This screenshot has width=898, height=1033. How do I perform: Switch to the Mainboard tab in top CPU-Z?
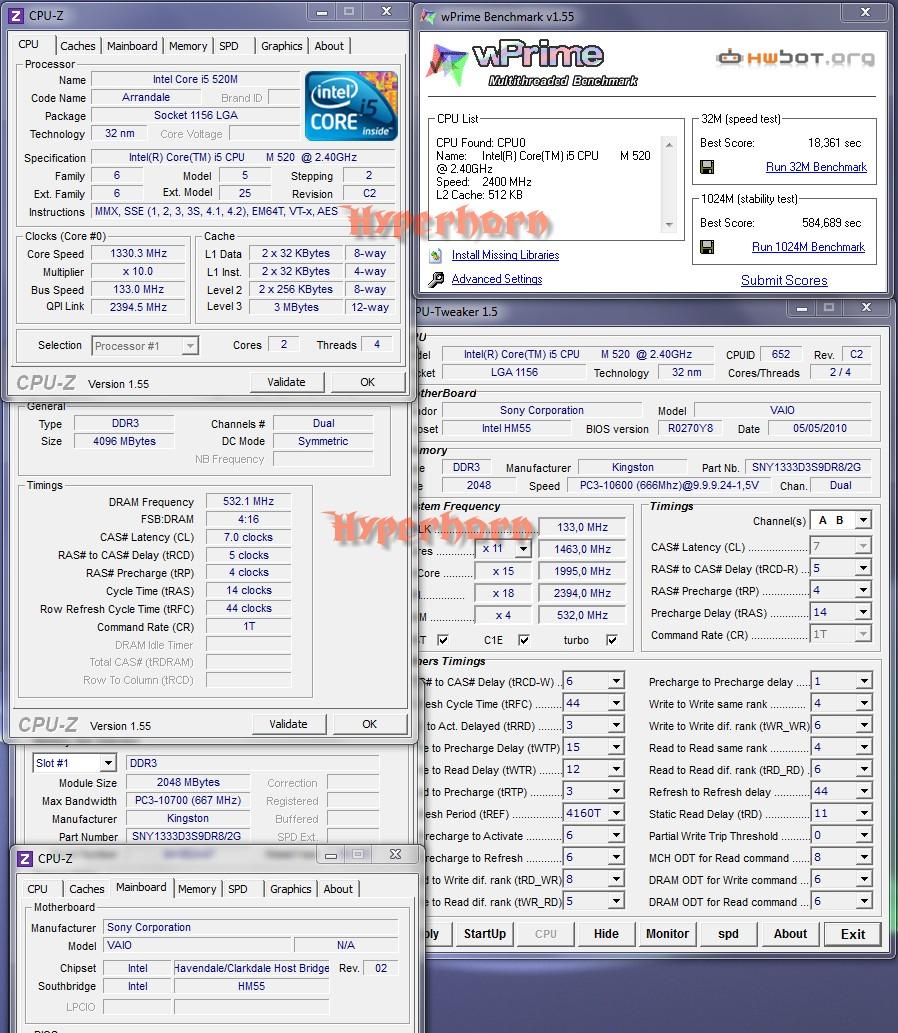132,46
